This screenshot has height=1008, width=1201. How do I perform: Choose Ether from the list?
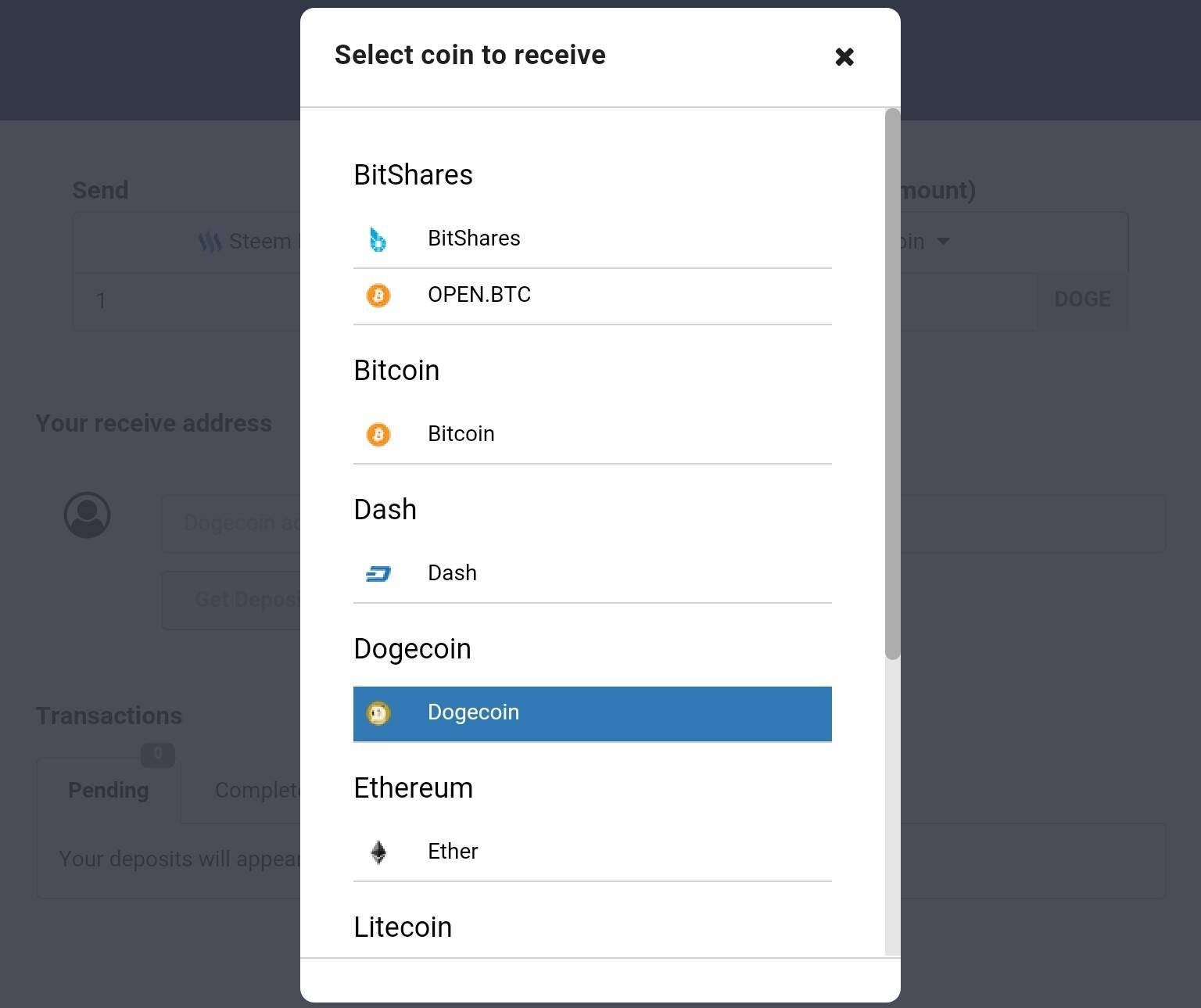point(593,853)
